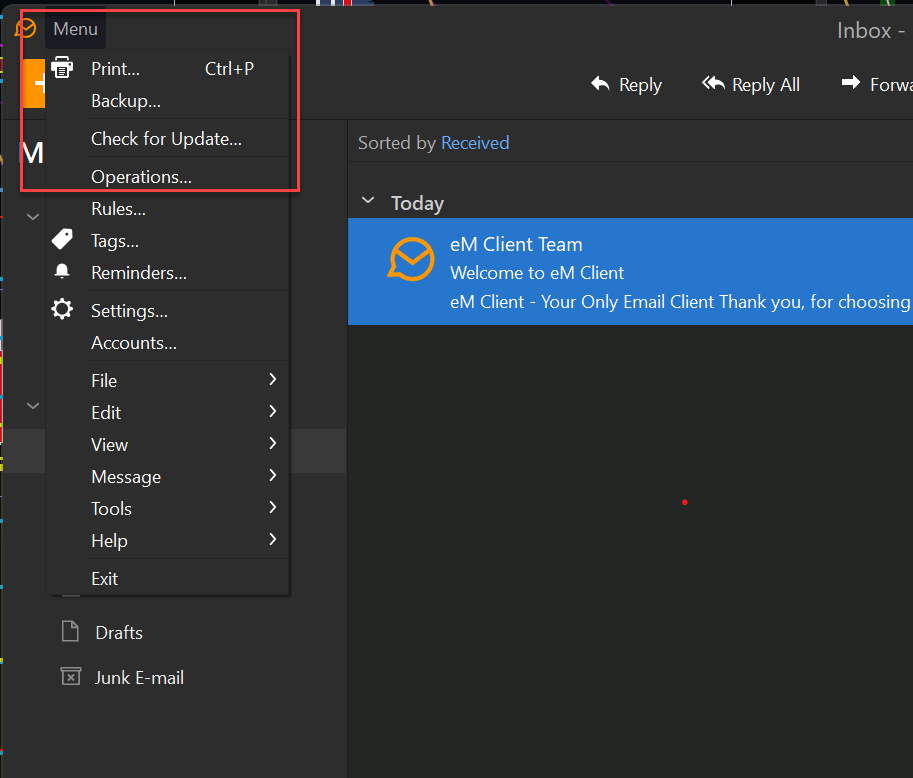Choose Print... from the menu

[x=167, y=69]
